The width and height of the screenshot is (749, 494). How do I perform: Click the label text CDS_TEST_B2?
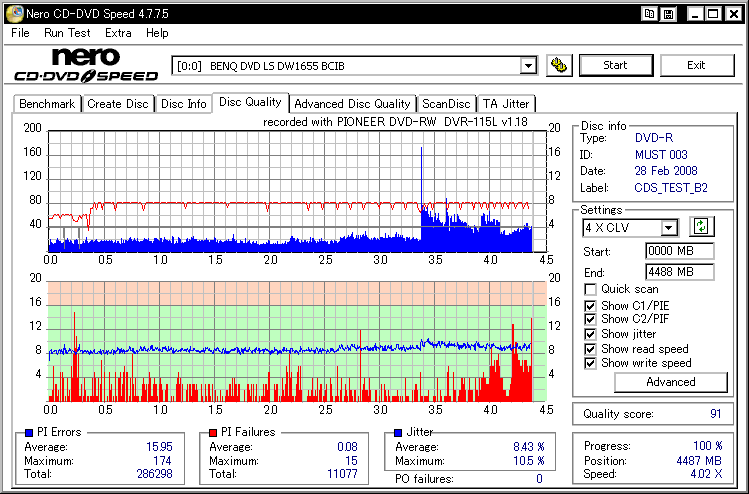tap(671, 188)
